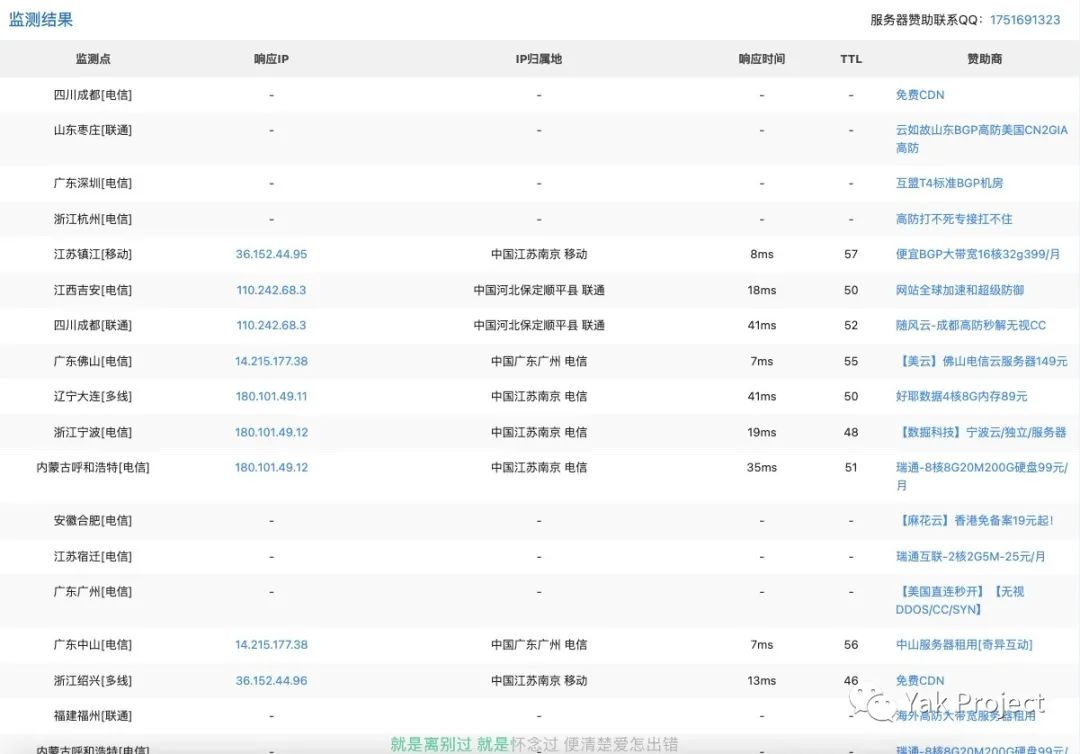Click the 8ms response time value
Viewport: 1080px width, 754px height.
(x=762, y=254)
